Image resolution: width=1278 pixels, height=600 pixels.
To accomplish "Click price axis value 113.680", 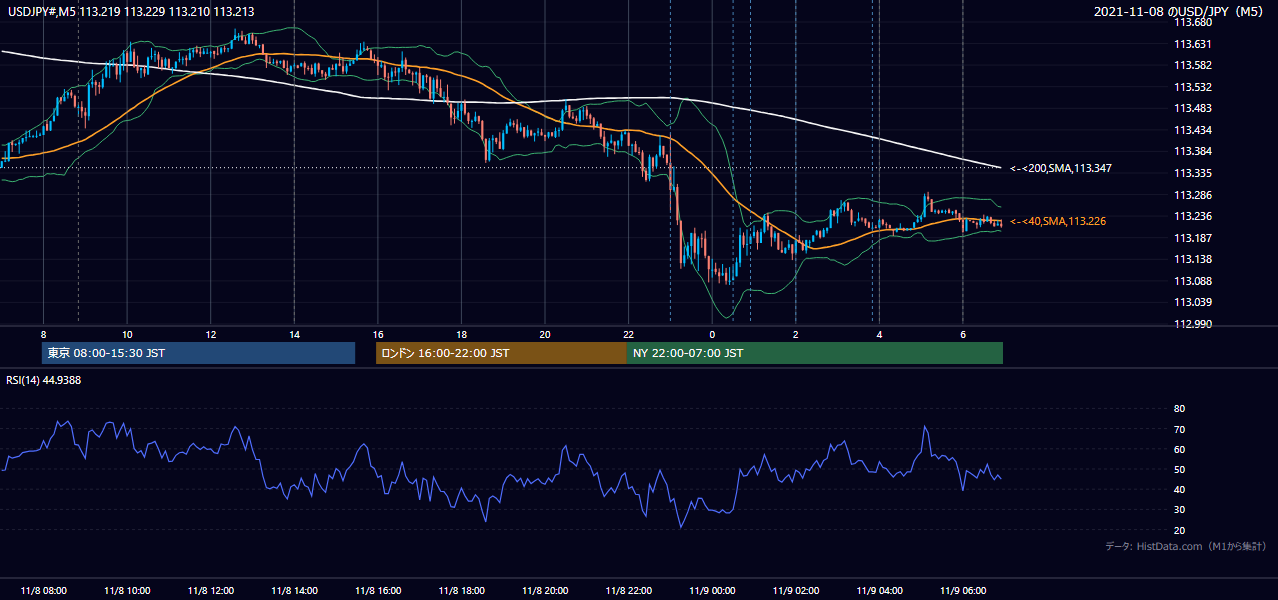I will click(x=1192, y=22).
